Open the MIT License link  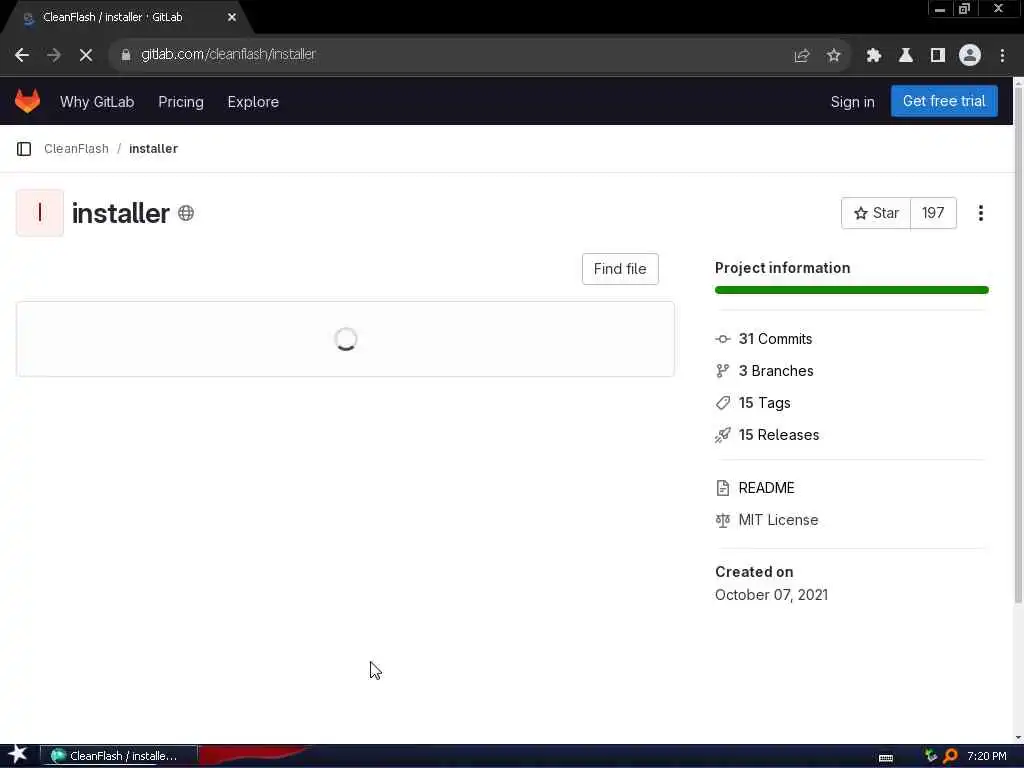pos(778,520)
